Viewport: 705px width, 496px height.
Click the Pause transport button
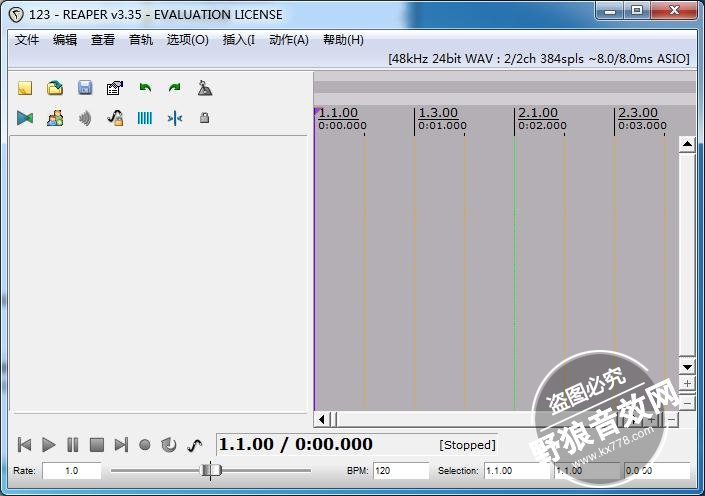click(72, 445)
